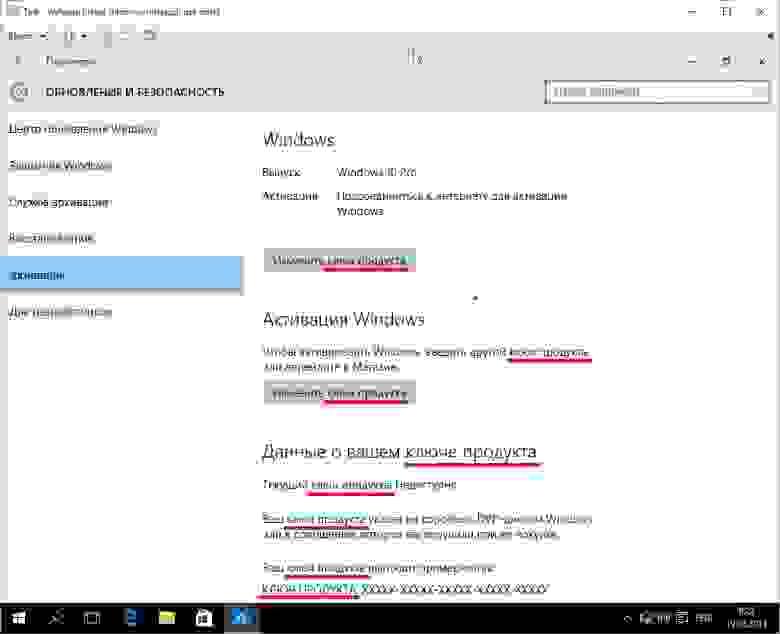The height and width of the screenshot is (634, 780).
Task: Focus the Settings search field
Action: coord(657,92)
